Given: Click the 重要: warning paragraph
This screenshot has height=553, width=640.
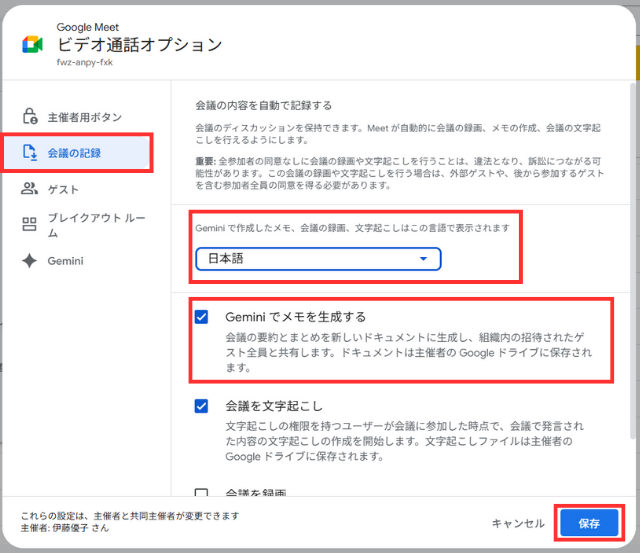Looking at the screenshot, I should click(399, 173).
